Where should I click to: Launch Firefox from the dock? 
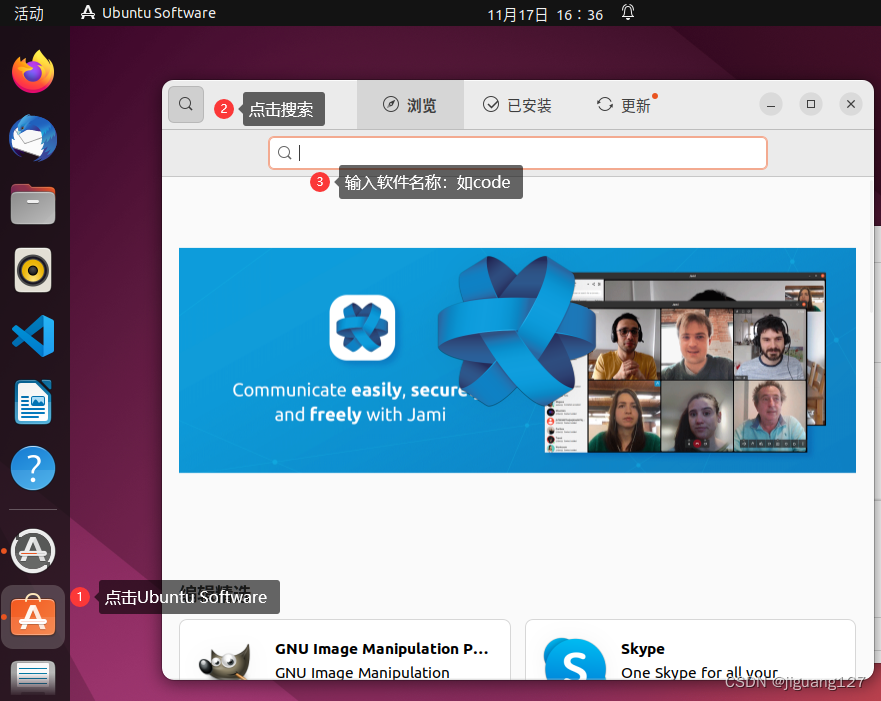(x=33, y=71)
